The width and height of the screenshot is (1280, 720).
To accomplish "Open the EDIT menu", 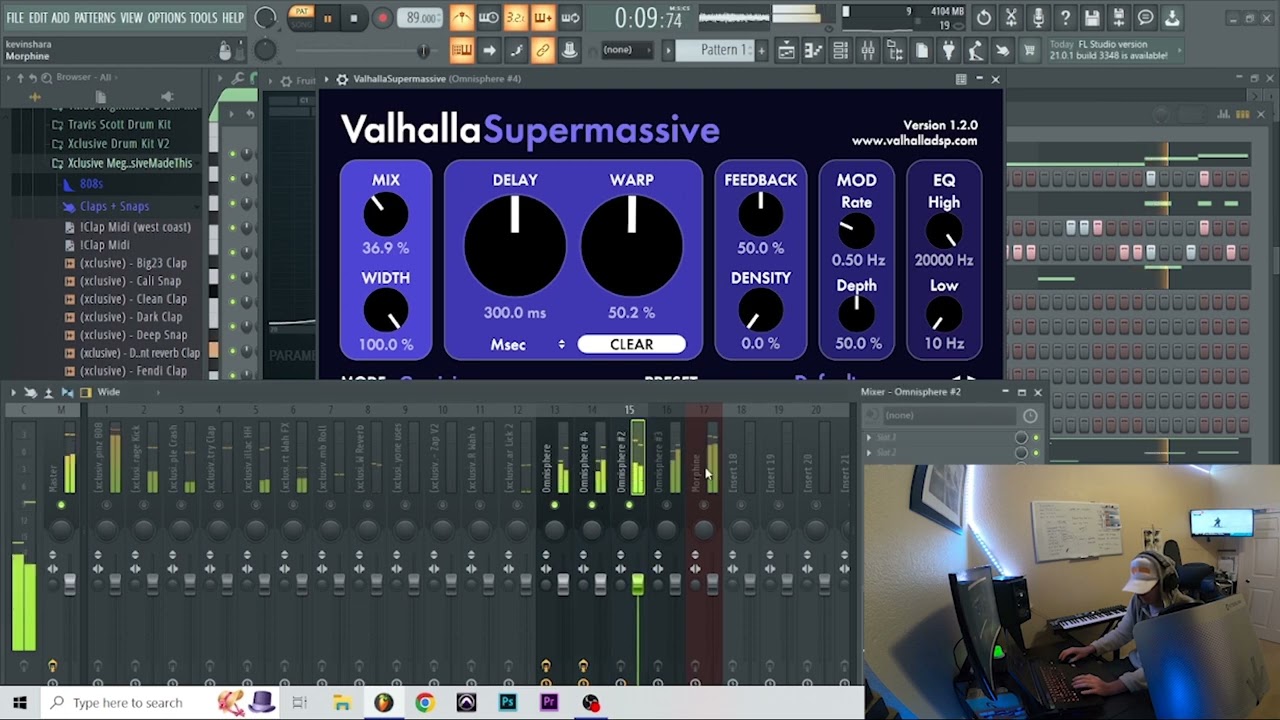I will [38, 18].
